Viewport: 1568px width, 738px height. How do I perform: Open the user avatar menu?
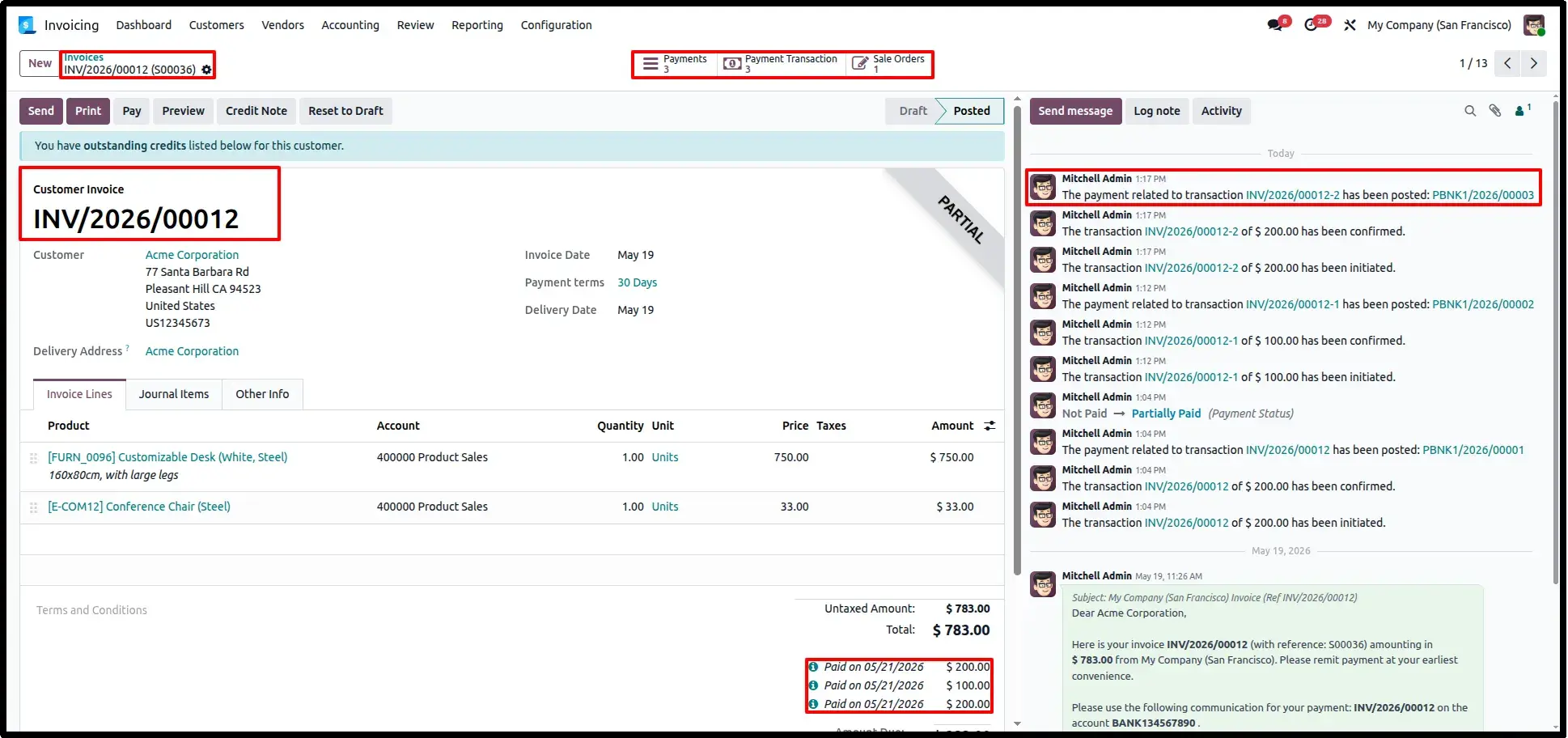[x=1534, y=25]
